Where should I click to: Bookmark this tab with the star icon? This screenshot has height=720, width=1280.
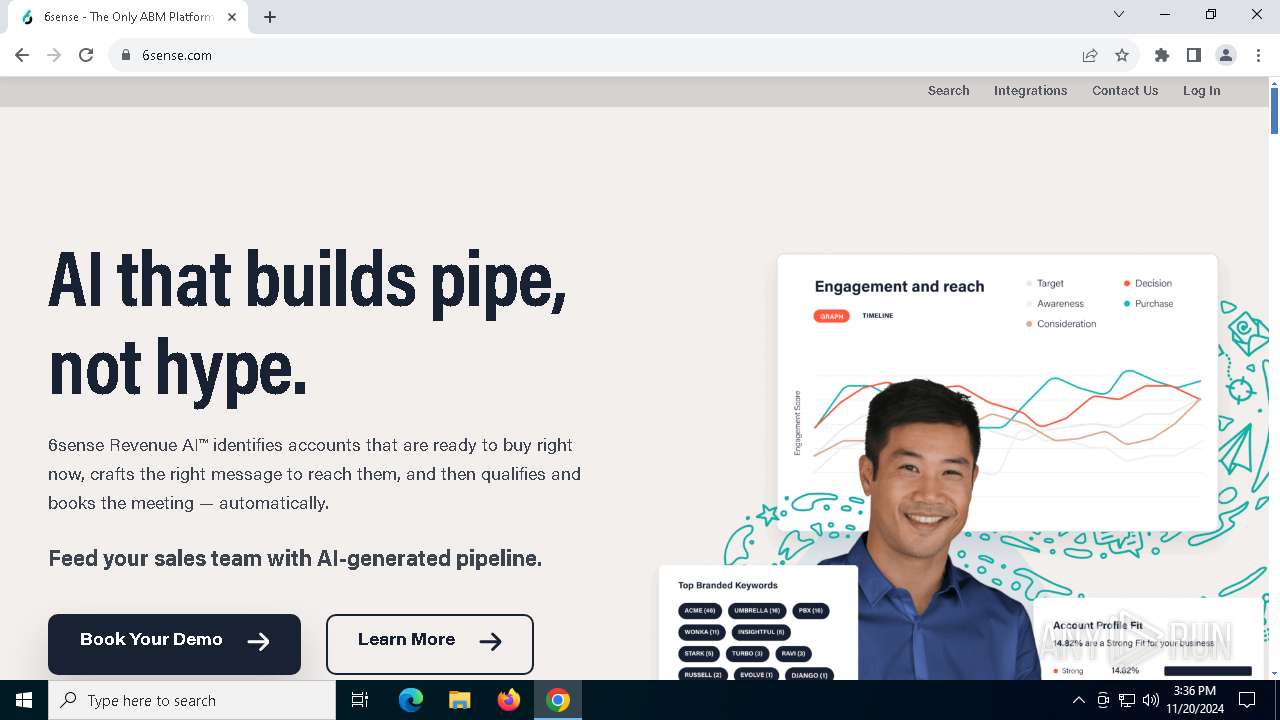point(1122,55)
